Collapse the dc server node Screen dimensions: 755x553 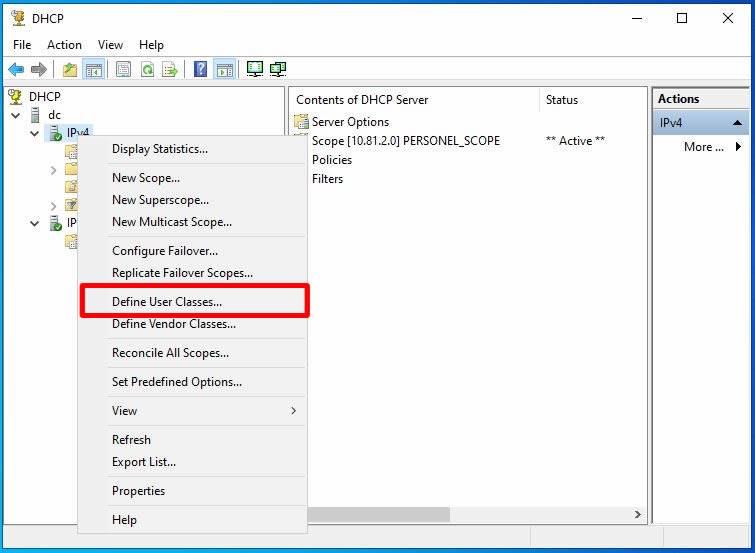[x=16, y=116]
